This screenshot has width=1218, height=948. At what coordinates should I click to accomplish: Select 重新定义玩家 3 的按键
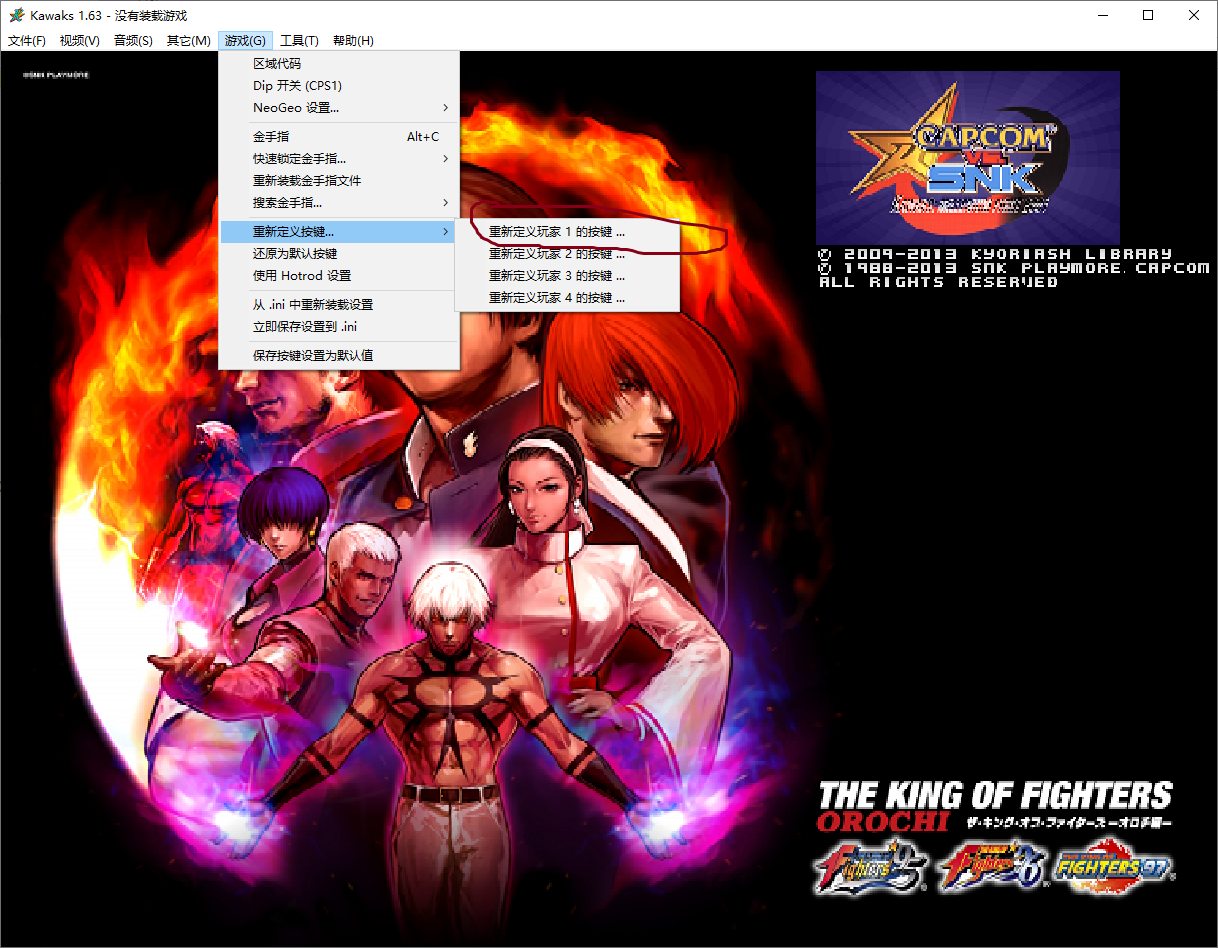(x=557, y=276)
